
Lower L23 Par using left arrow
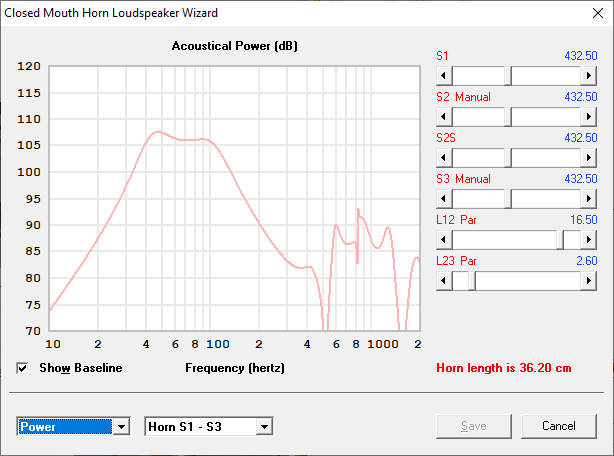coord(444,281)
